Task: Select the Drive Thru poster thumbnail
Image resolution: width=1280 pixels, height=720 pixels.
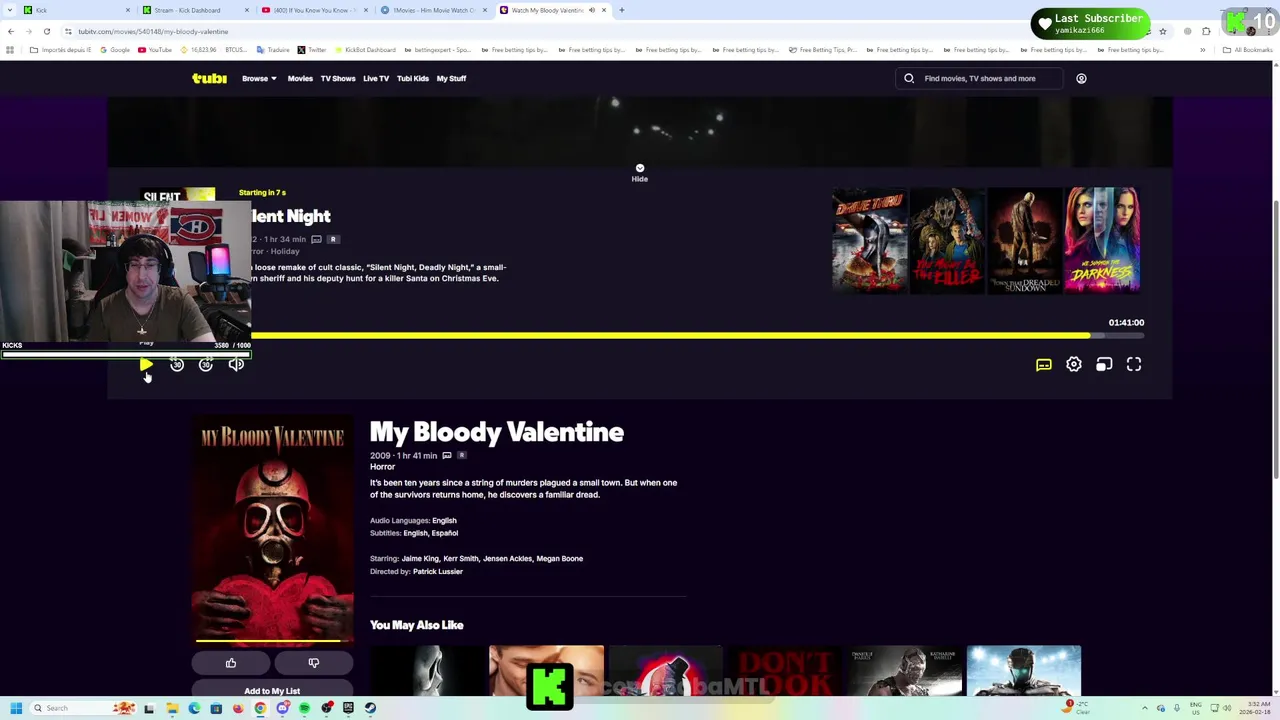Action: point(870,239)
